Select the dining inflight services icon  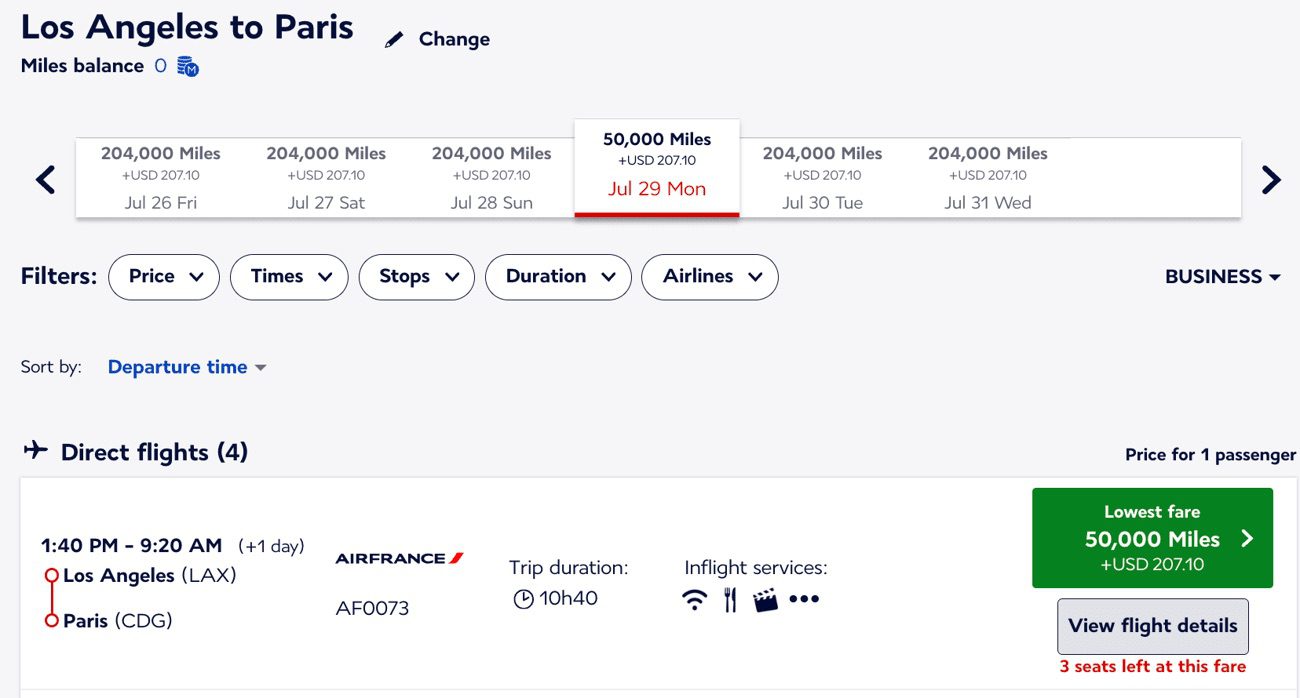point(730,598)
